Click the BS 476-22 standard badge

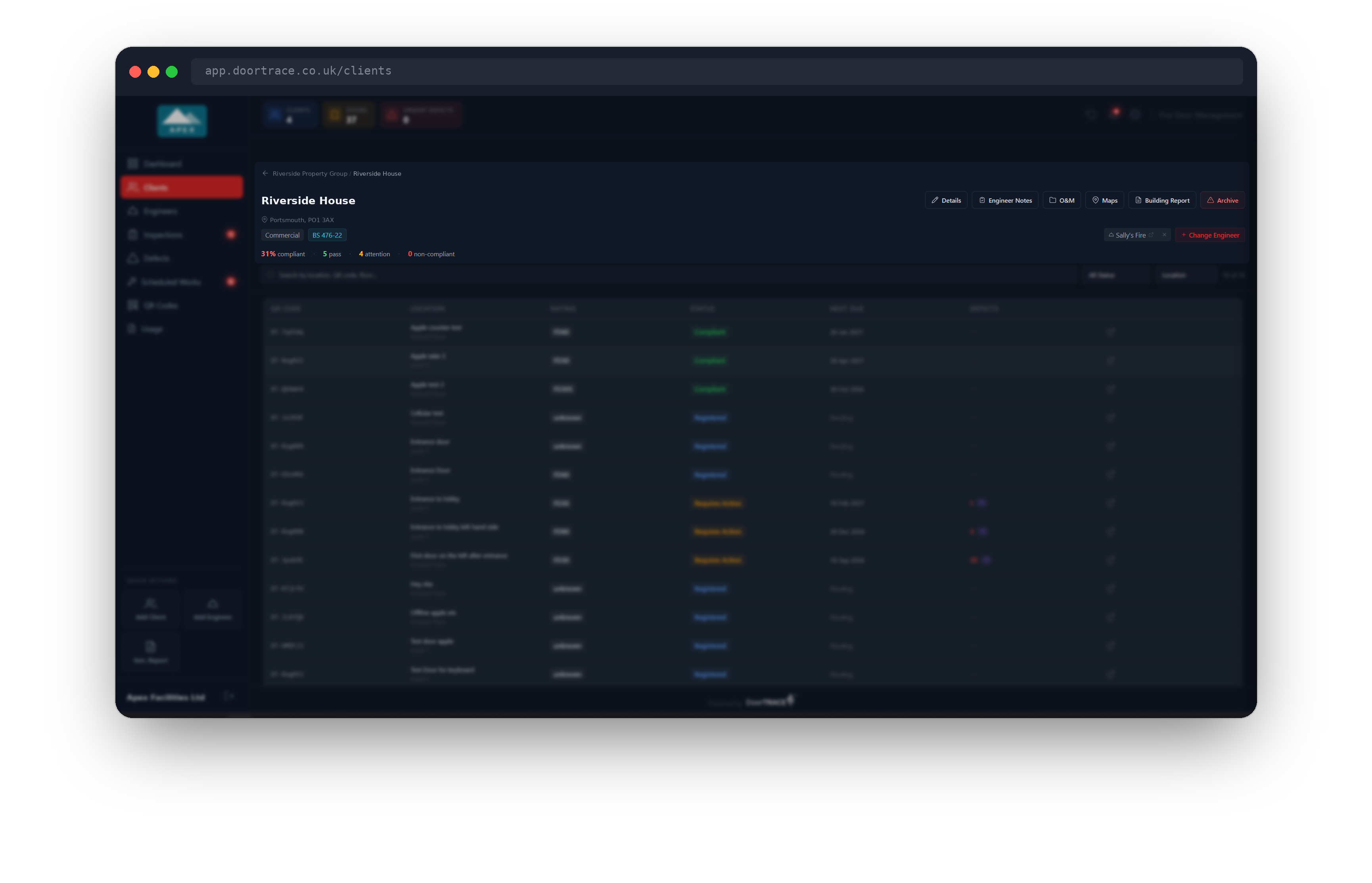tap(327, 235)
